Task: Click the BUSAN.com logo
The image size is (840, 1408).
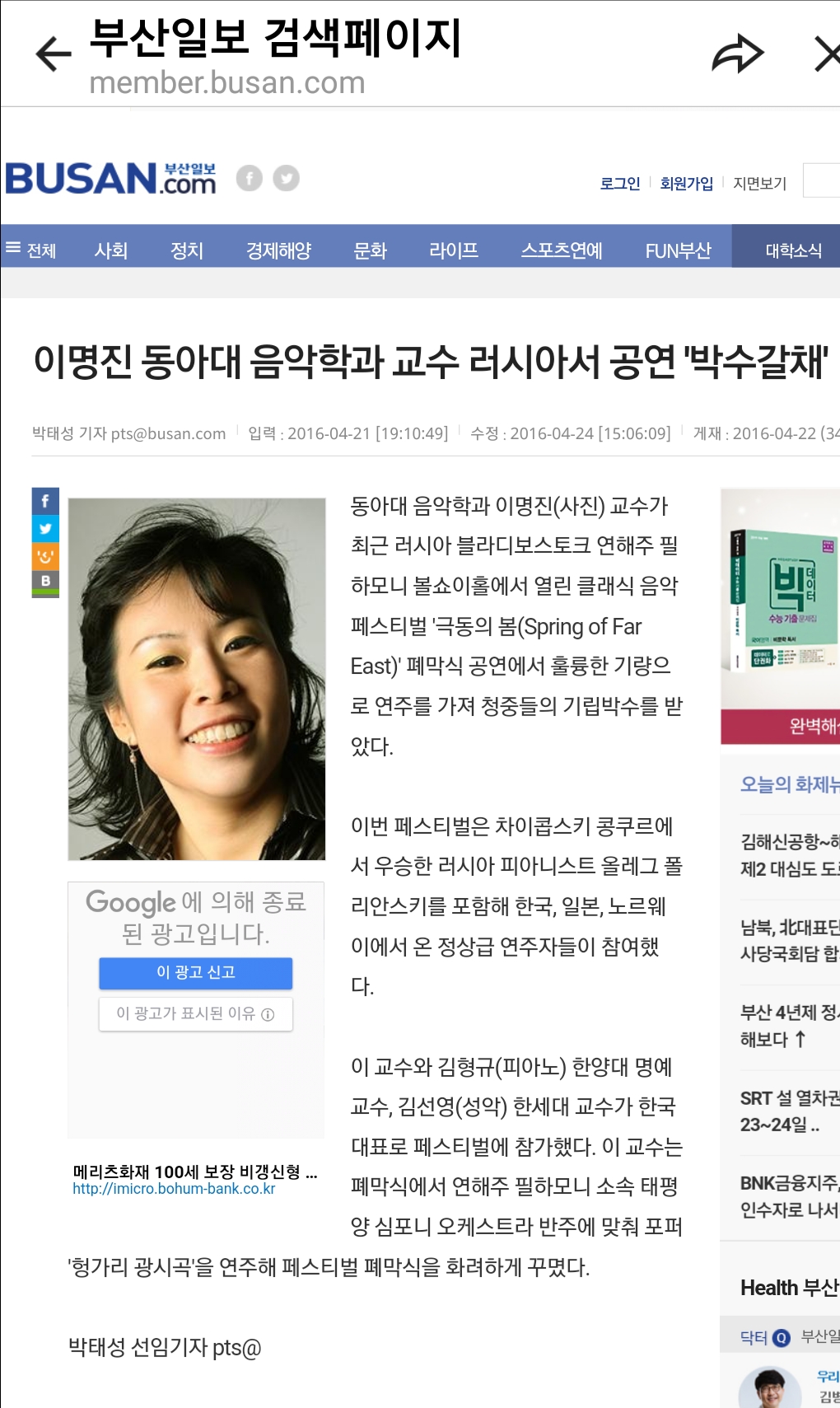Action: pyautogui.click(x=110, y=178)
